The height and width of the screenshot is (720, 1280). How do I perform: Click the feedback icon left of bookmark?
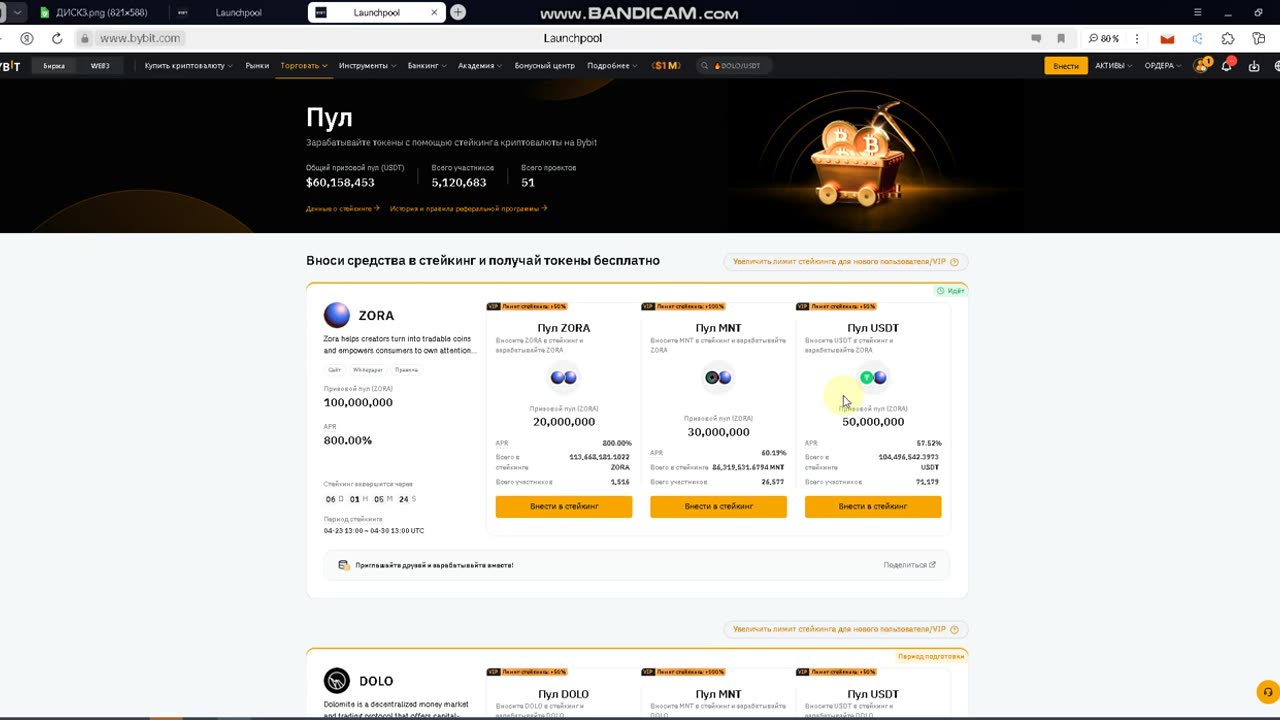pos(1036,38)
